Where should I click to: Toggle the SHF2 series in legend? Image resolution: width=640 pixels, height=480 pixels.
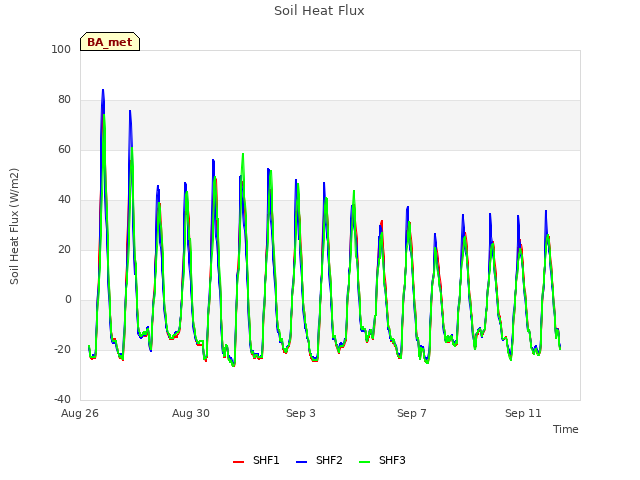(319, 460)
